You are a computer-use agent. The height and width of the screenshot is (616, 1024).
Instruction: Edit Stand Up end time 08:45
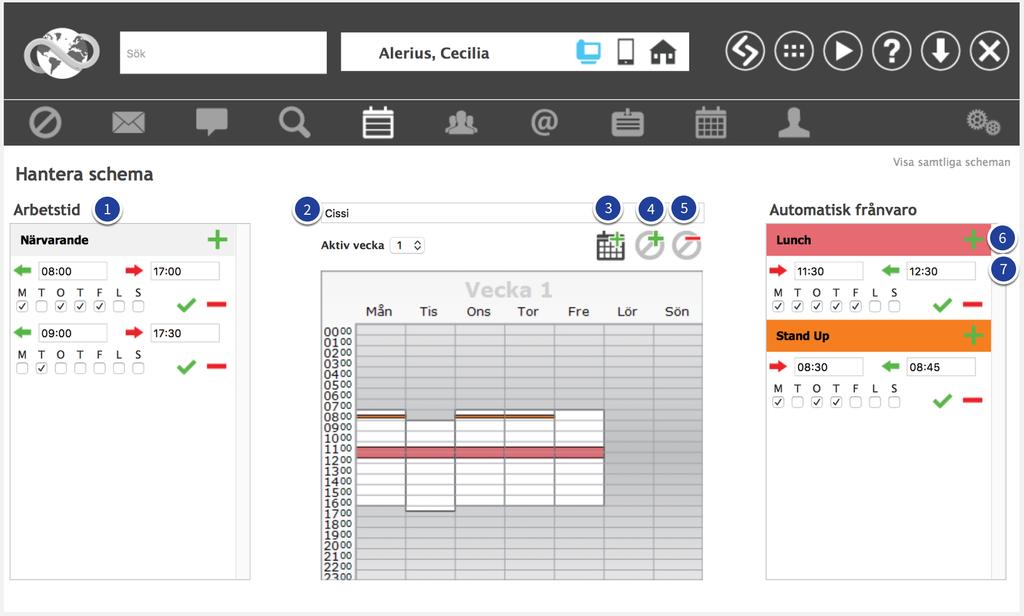pos(940,367)
